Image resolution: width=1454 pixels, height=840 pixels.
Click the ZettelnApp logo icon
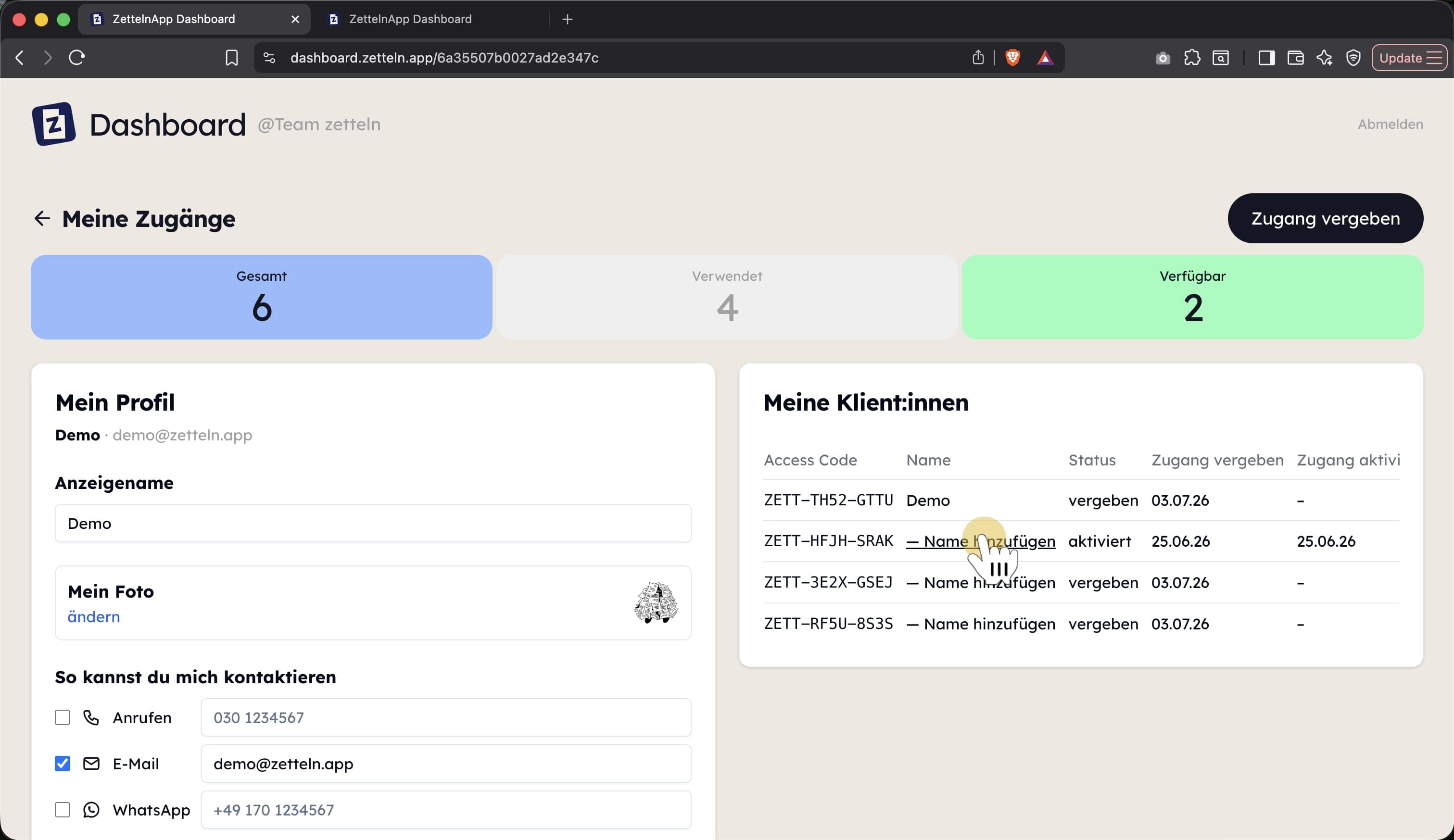54,124
